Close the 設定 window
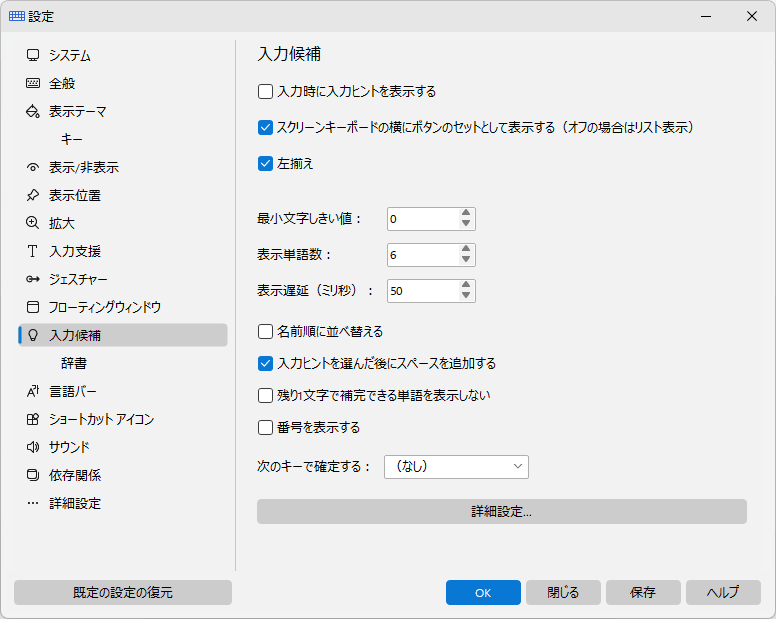This screenshot has width=776, height=619. 752,16
